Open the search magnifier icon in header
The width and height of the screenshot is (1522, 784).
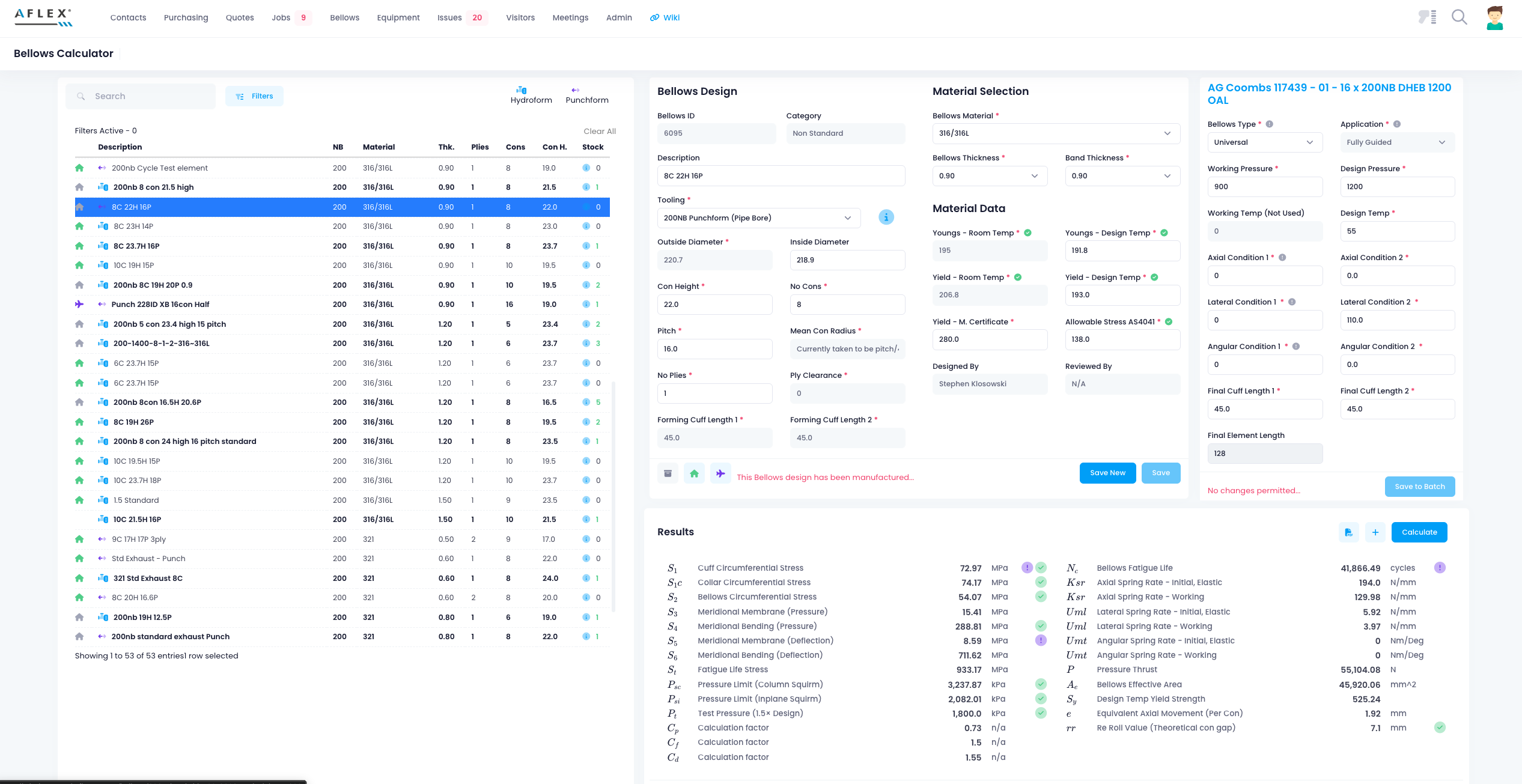point(1460,17)
